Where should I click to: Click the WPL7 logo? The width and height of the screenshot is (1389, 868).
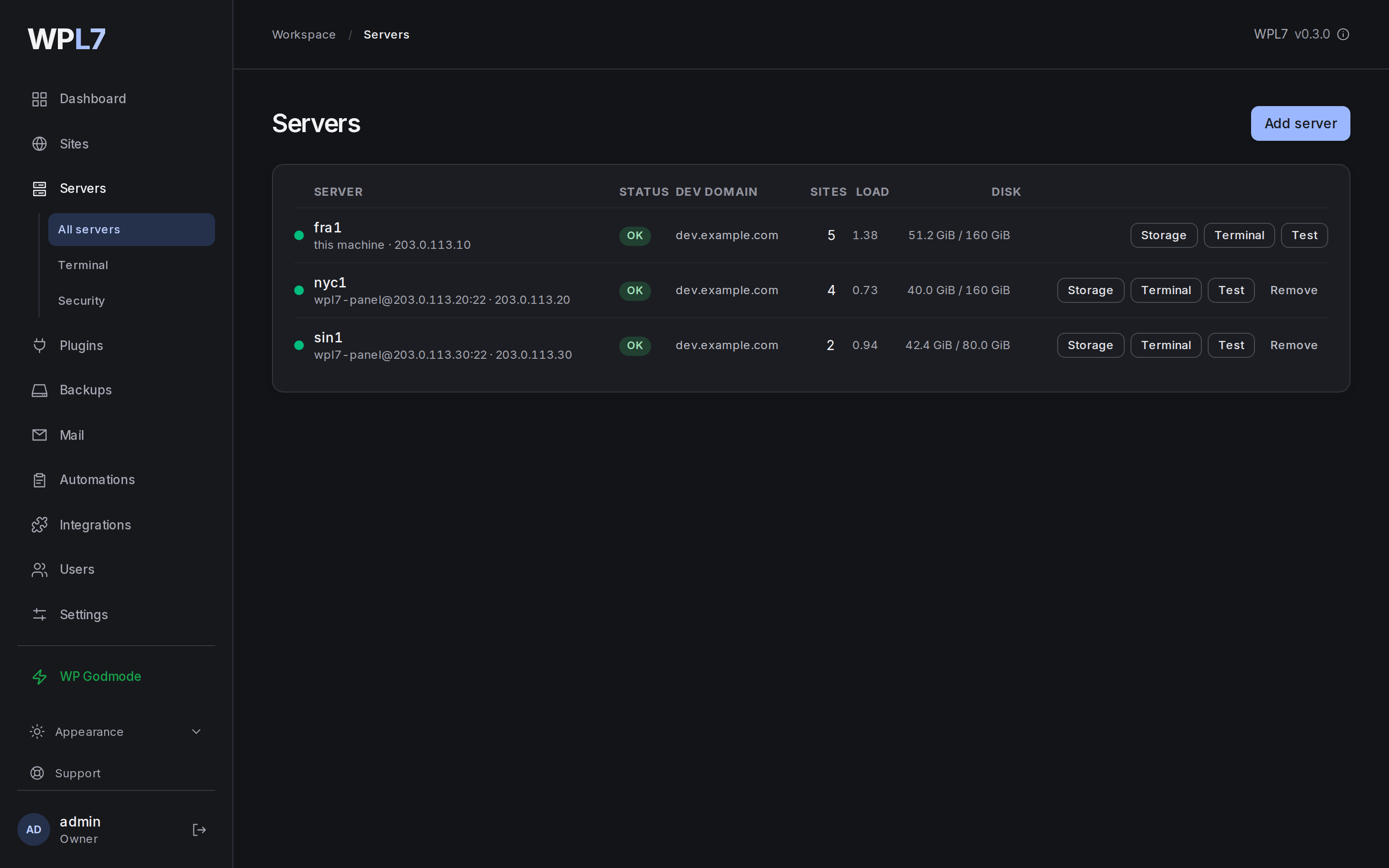click(67, 39)
